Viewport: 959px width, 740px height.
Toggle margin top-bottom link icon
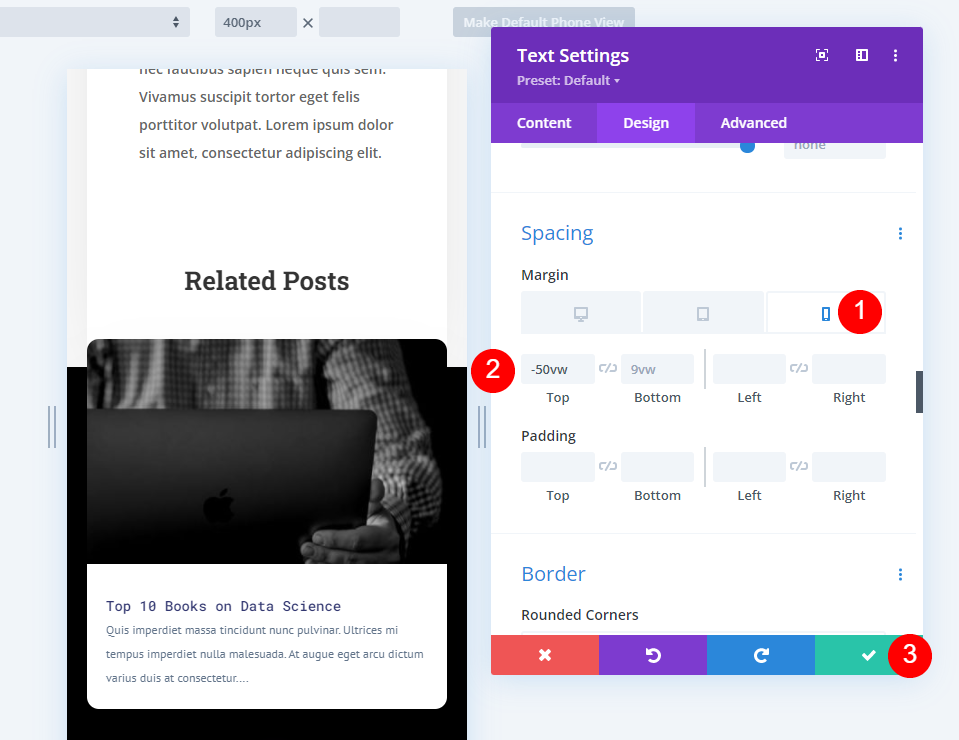(607, 368)
